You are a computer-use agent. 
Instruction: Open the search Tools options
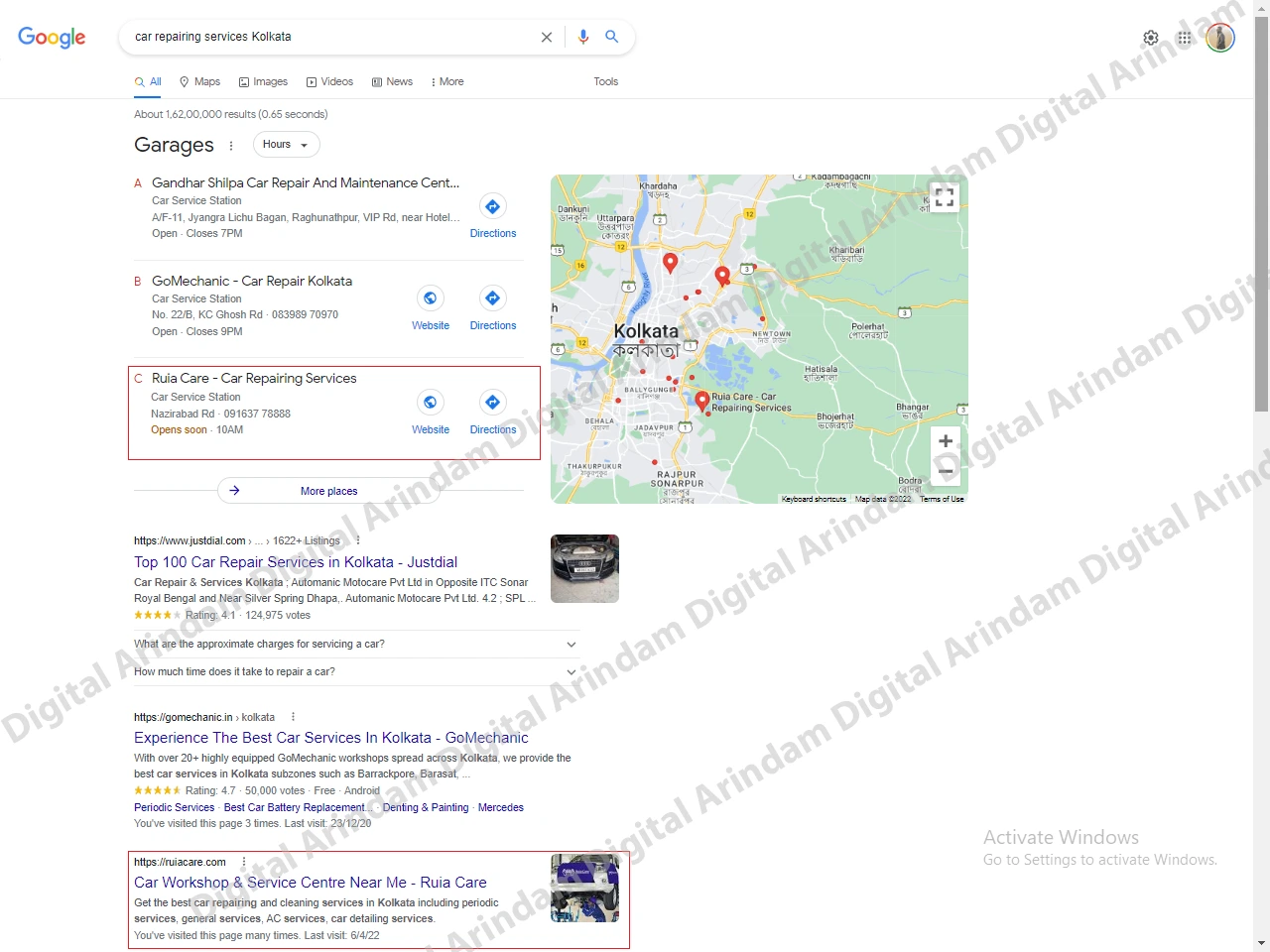(x=606, y=81)
